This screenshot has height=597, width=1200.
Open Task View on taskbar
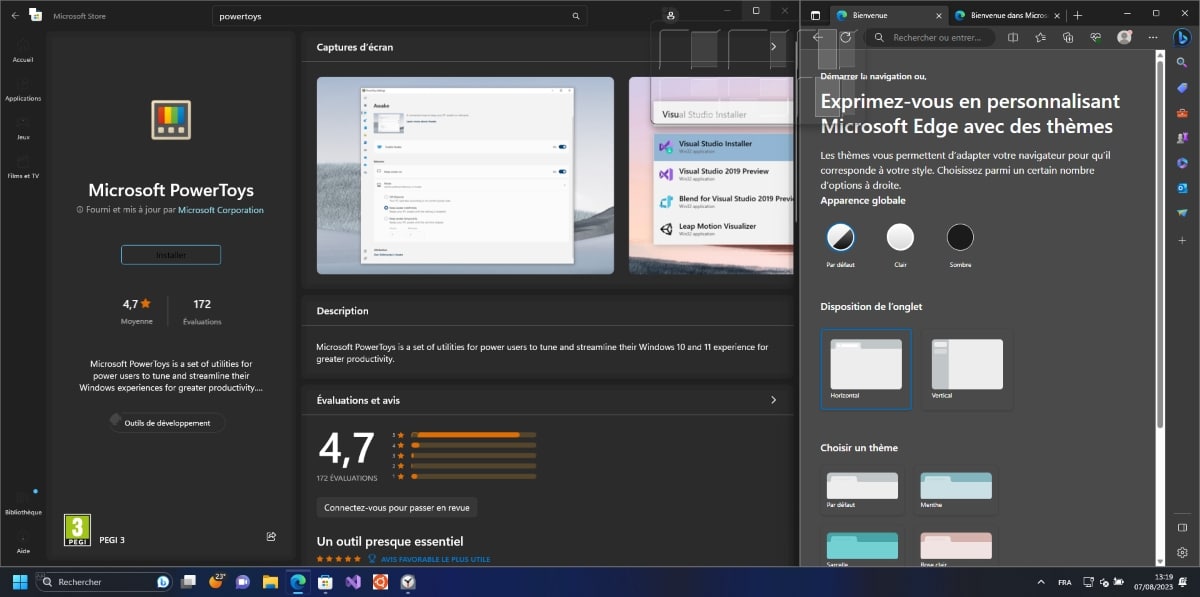click(187, 581)
